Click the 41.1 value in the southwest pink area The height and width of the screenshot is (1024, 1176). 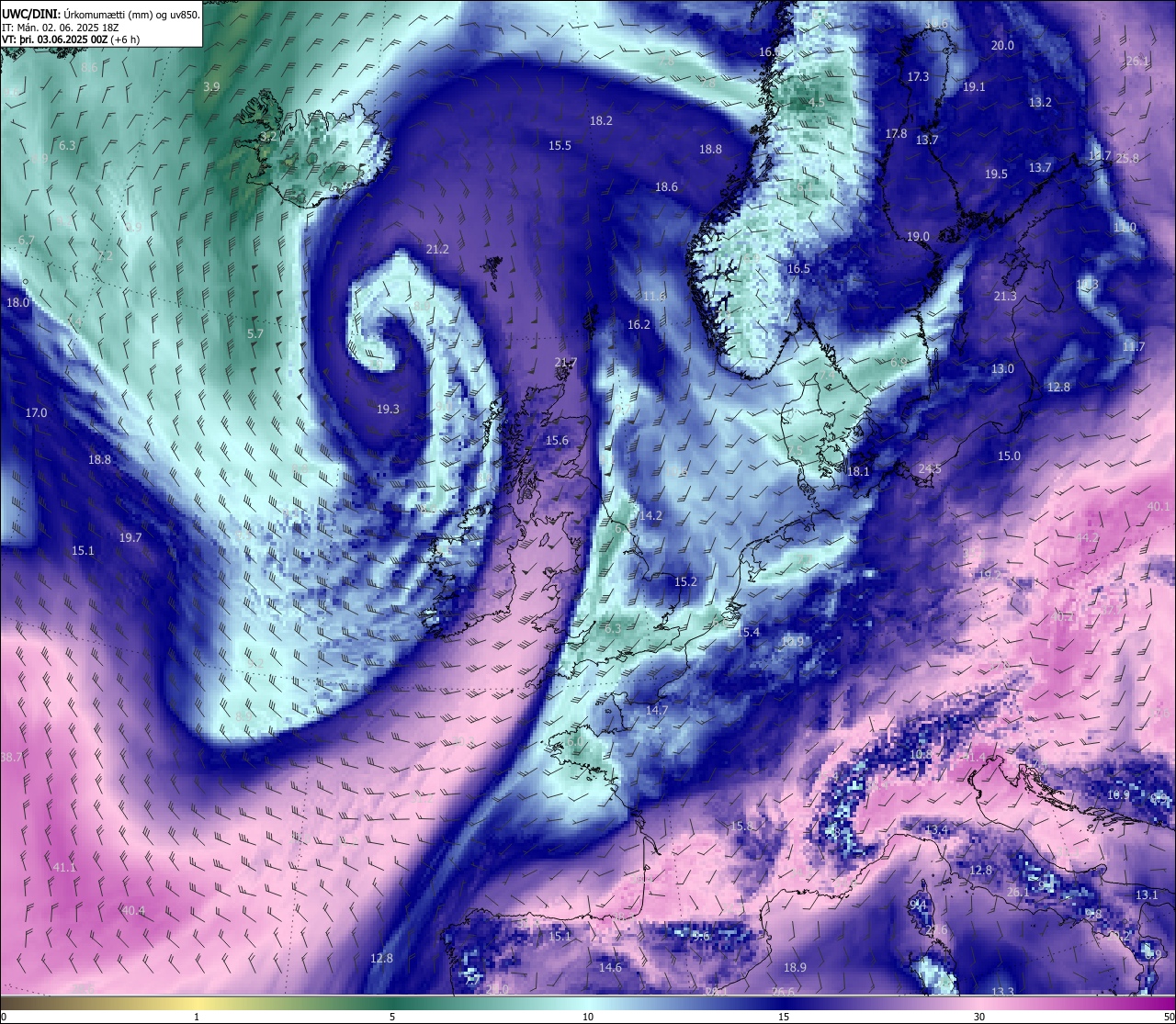pyautogui.click(x=64, y=867)
